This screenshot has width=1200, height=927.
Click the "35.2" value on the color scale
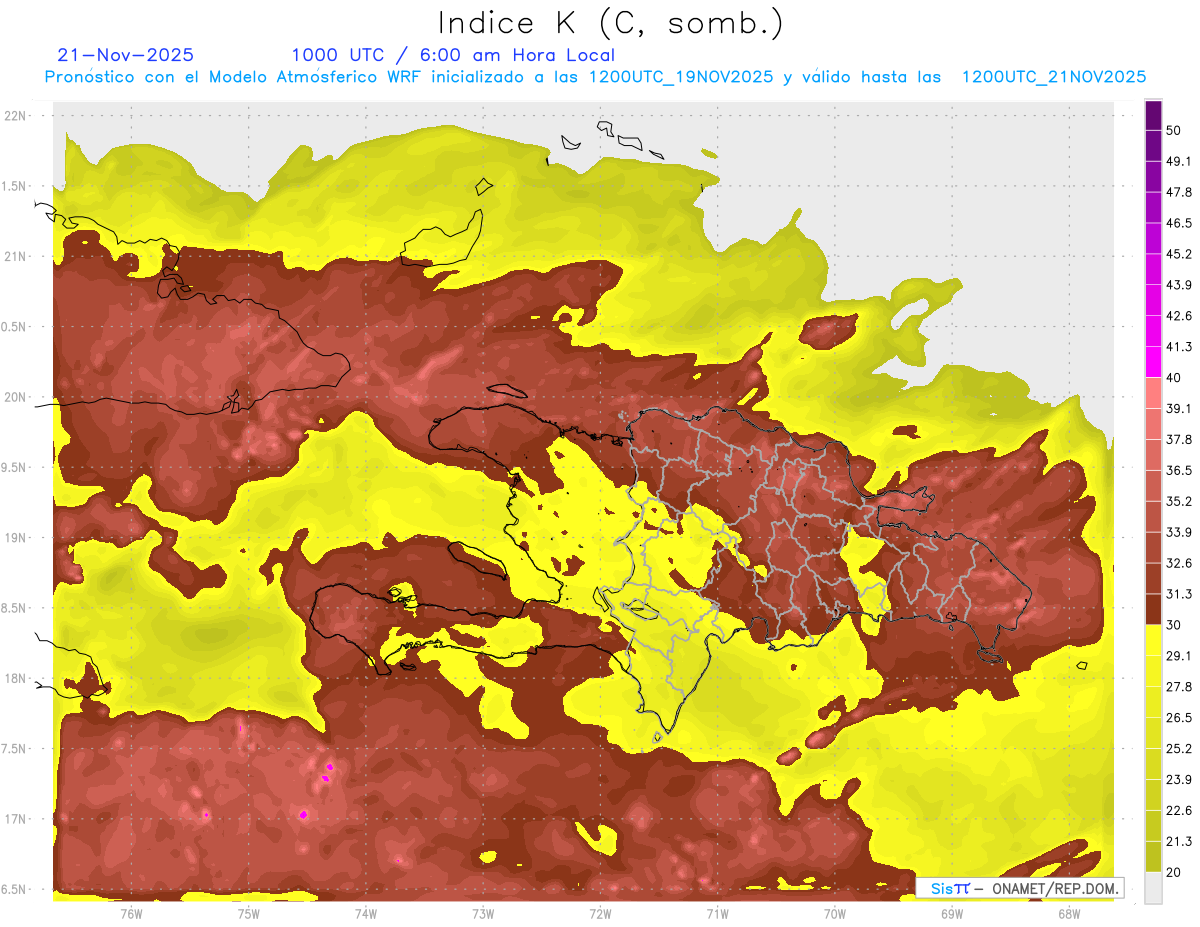(1179, 501)
